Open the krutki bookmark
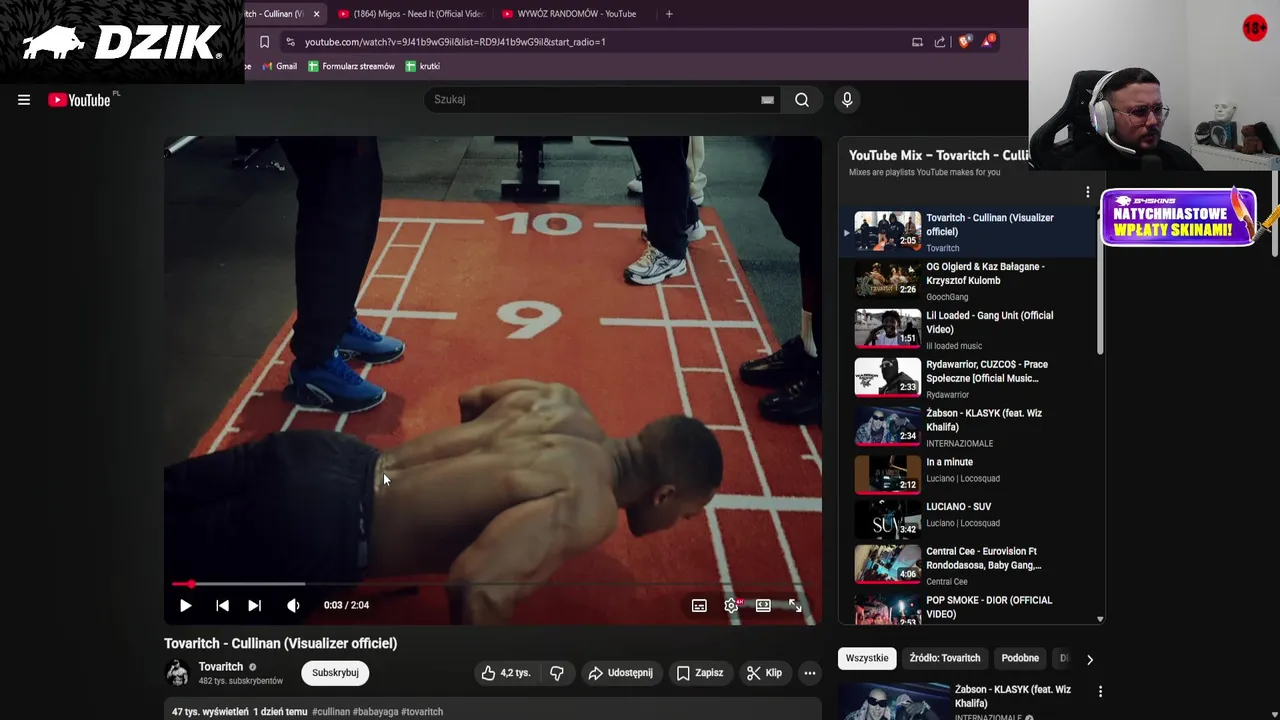Viewport: 1280px width, 720px height. pos(423,66)
